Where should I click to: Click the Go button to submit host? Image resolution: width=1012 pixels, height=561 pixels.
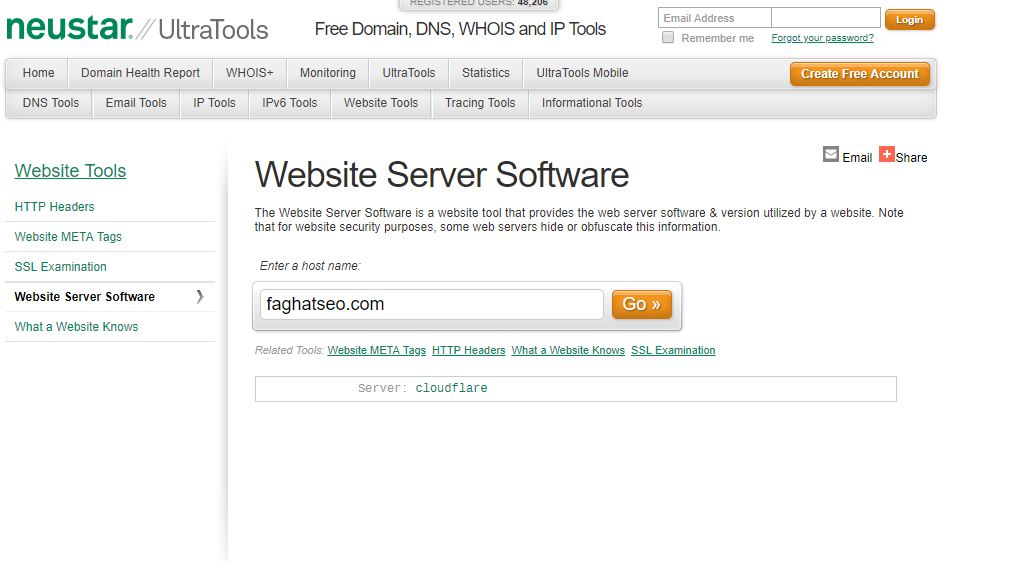[x=642, y=304]
